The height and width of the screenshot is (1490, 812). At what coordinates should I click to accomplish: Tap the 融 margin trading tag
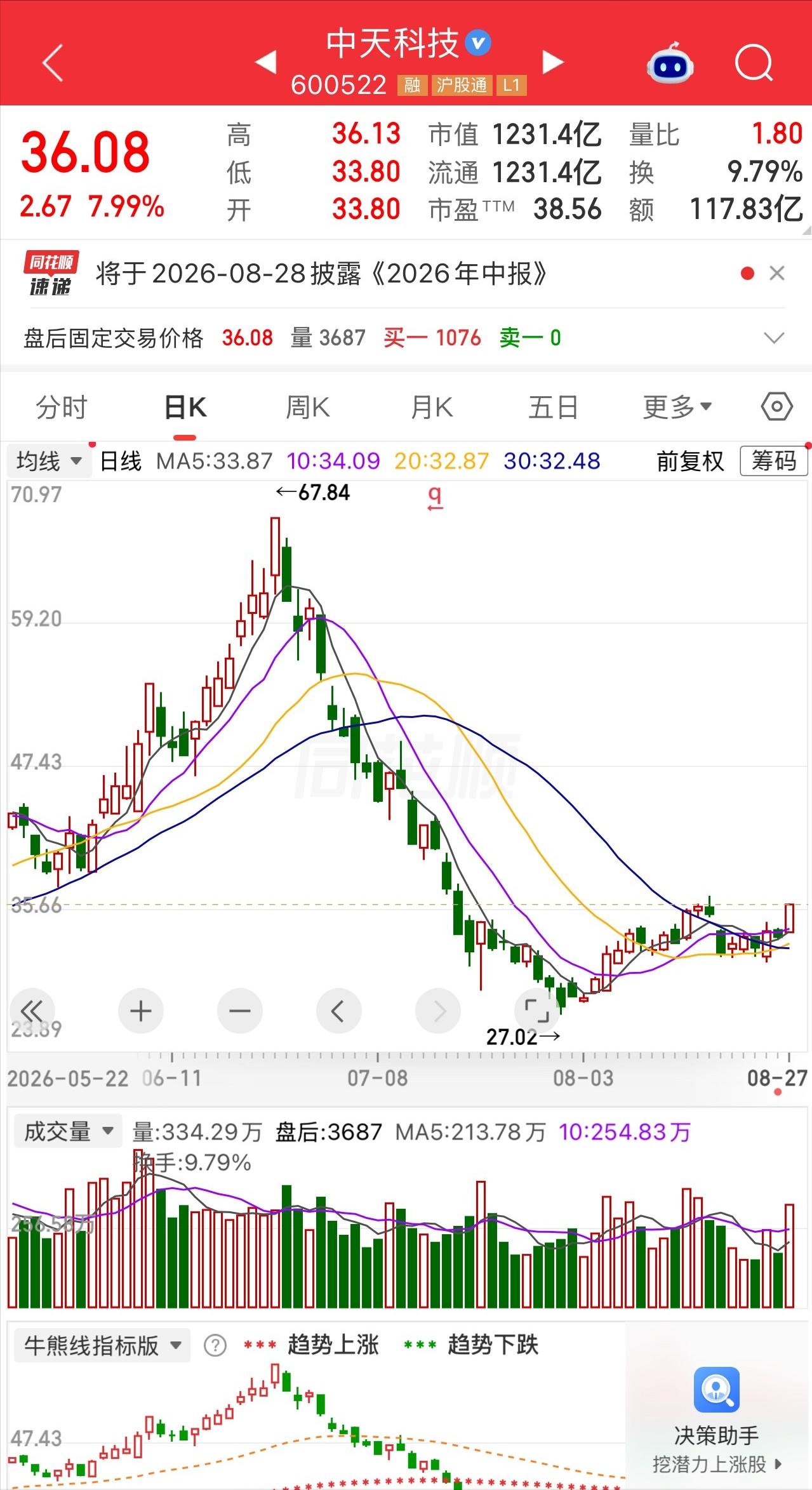click(x=412, y=85)
